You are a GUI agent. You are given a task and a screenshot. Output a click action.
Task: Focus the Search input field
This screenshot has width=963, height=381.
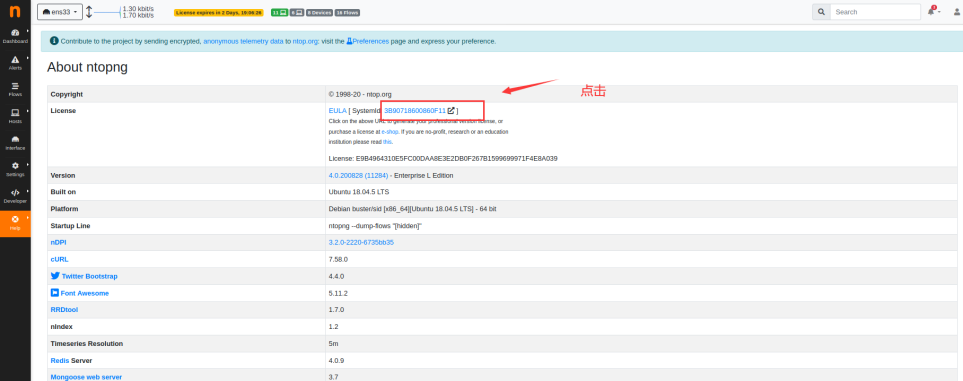875,12
